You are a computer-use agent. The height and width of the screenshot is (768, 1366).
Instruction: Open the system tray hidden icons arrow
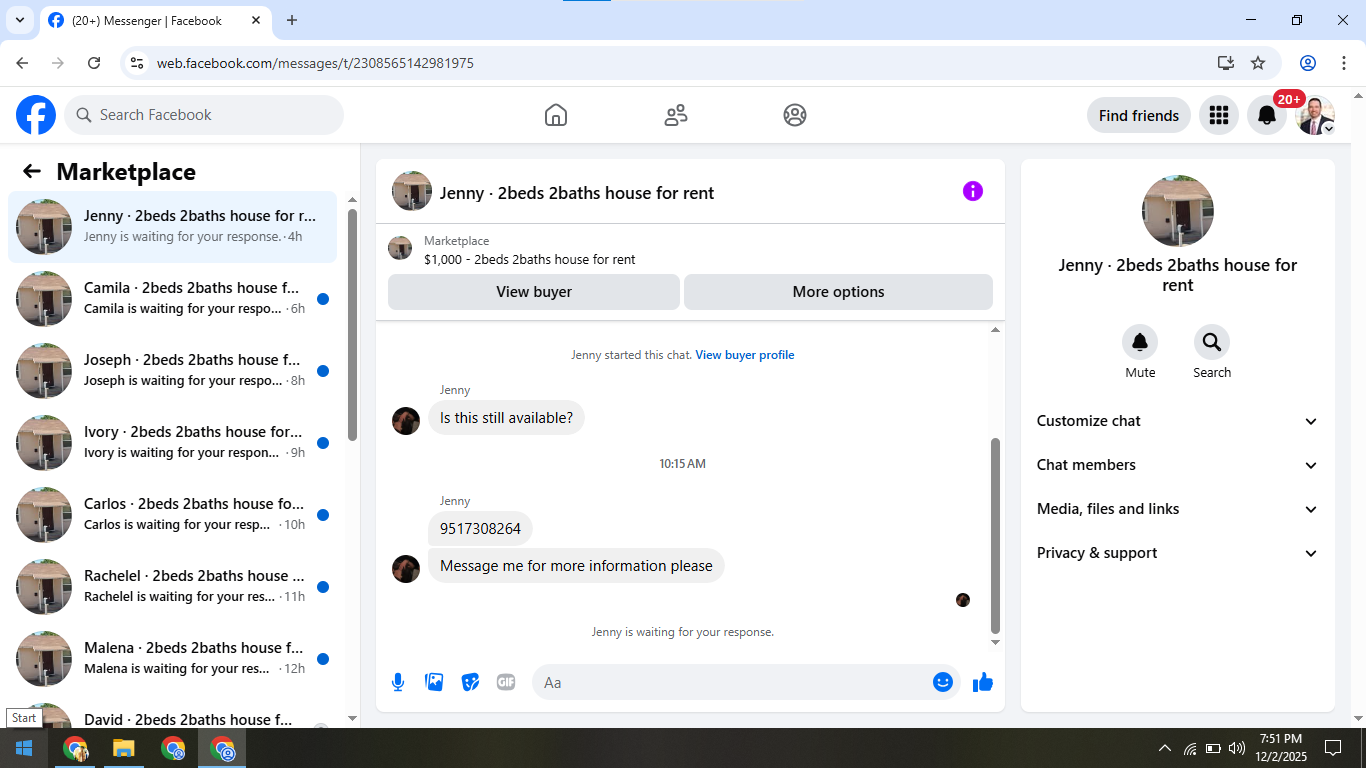[1164, 748]
